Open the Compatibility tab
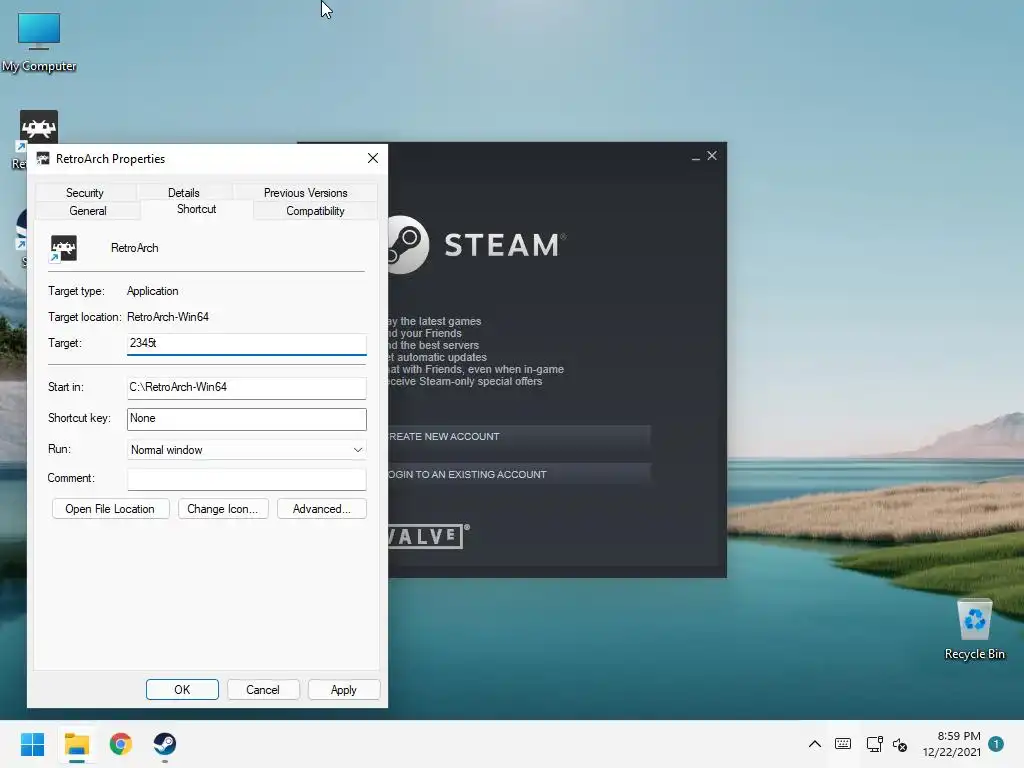1024x768 pixels. click(x=315, y=211)
